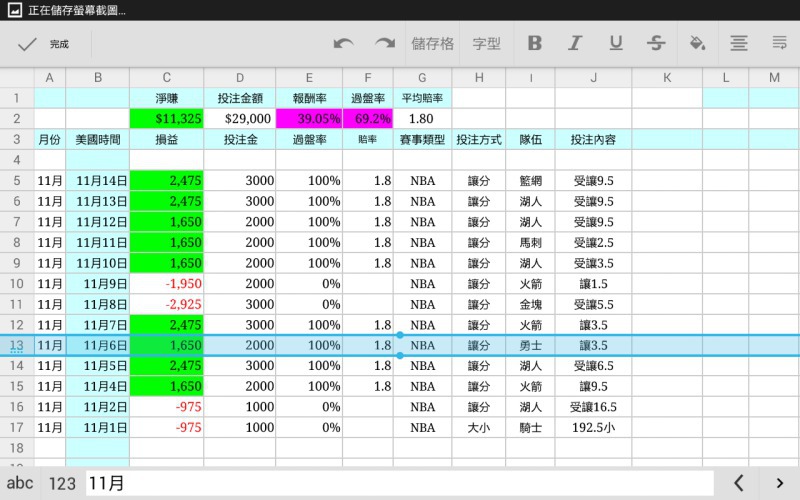The height and width of the screenshot is (500, 800).
Task: Move to previous cell with left chevron
Action: pos(738,483)
